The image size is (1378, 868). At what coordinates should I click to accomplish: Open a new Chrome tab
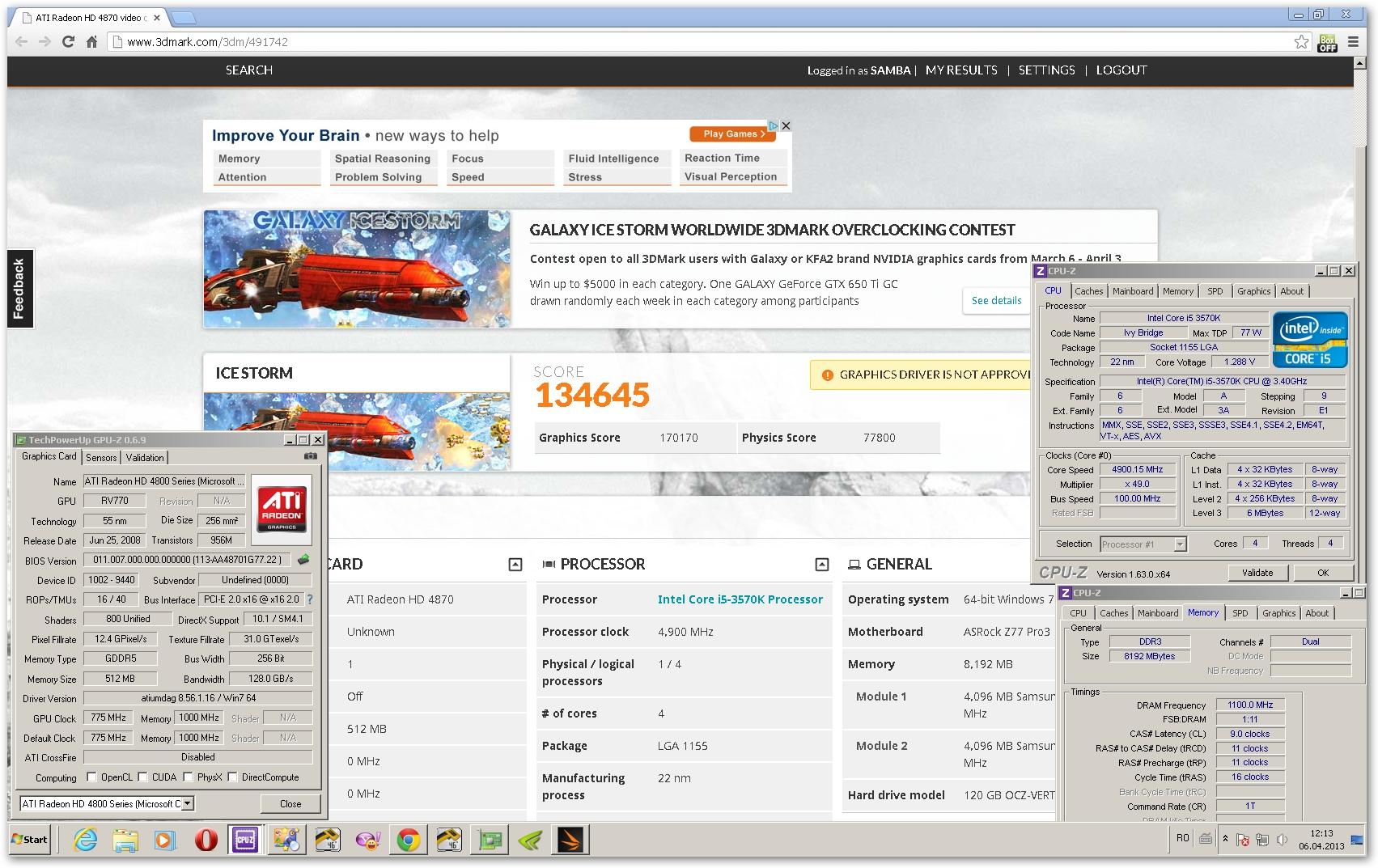click(x=183, y=17)
